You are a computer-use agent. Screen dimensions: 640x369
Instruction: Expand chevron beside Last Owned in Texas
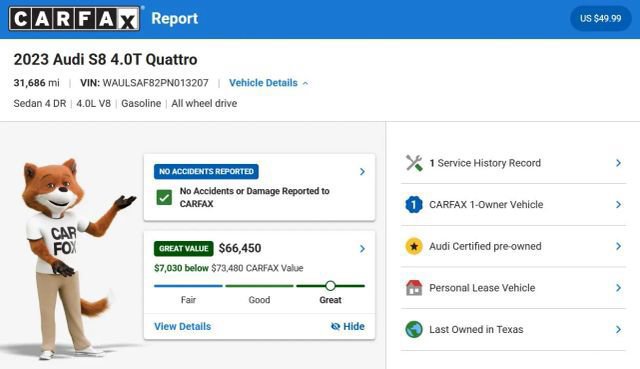(x=618, y=329)
